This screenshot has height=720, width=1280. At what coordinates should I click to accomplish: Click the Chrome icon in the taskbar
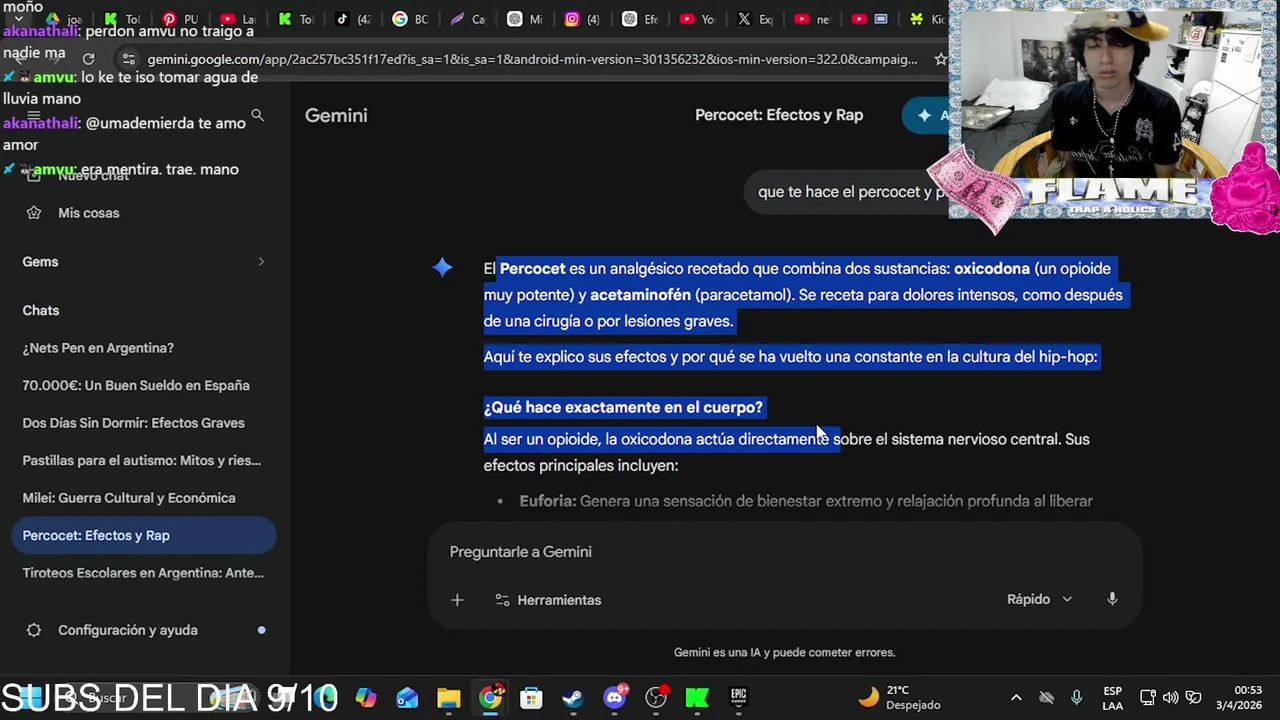pyautogui.click(x=490, y=698)
